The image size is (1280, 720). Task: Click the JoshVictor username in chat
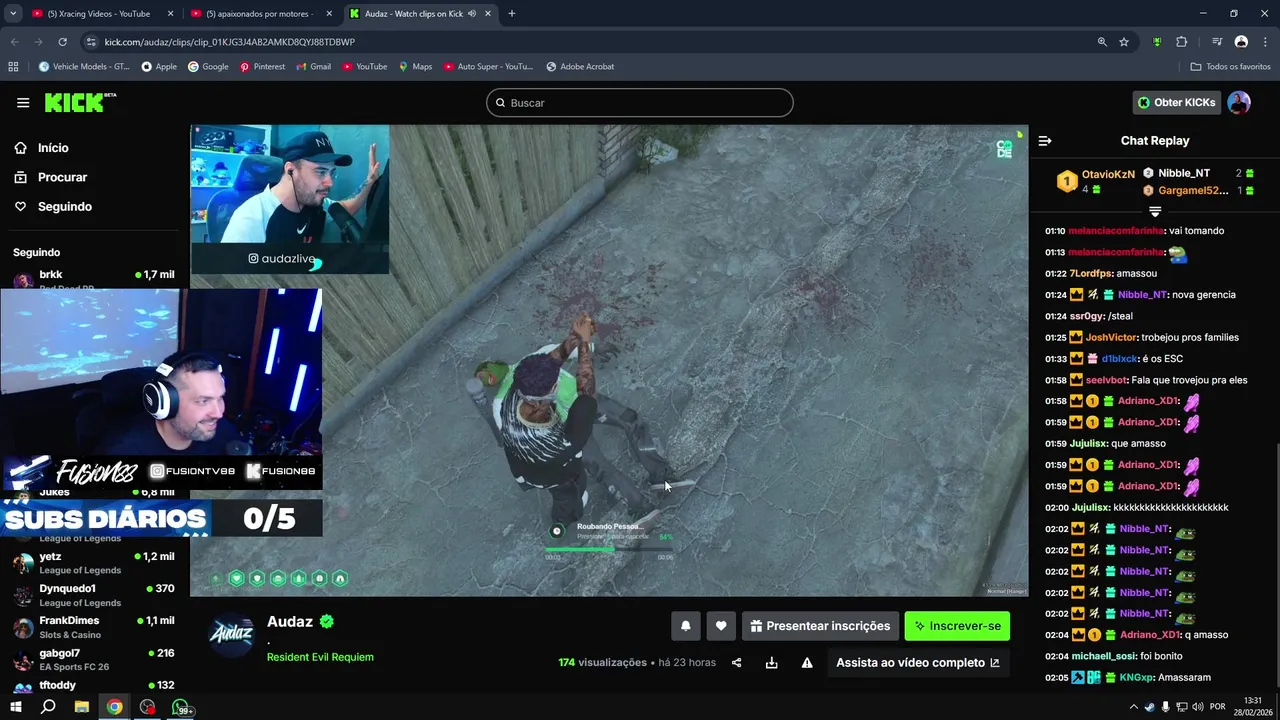point(1111,338)
